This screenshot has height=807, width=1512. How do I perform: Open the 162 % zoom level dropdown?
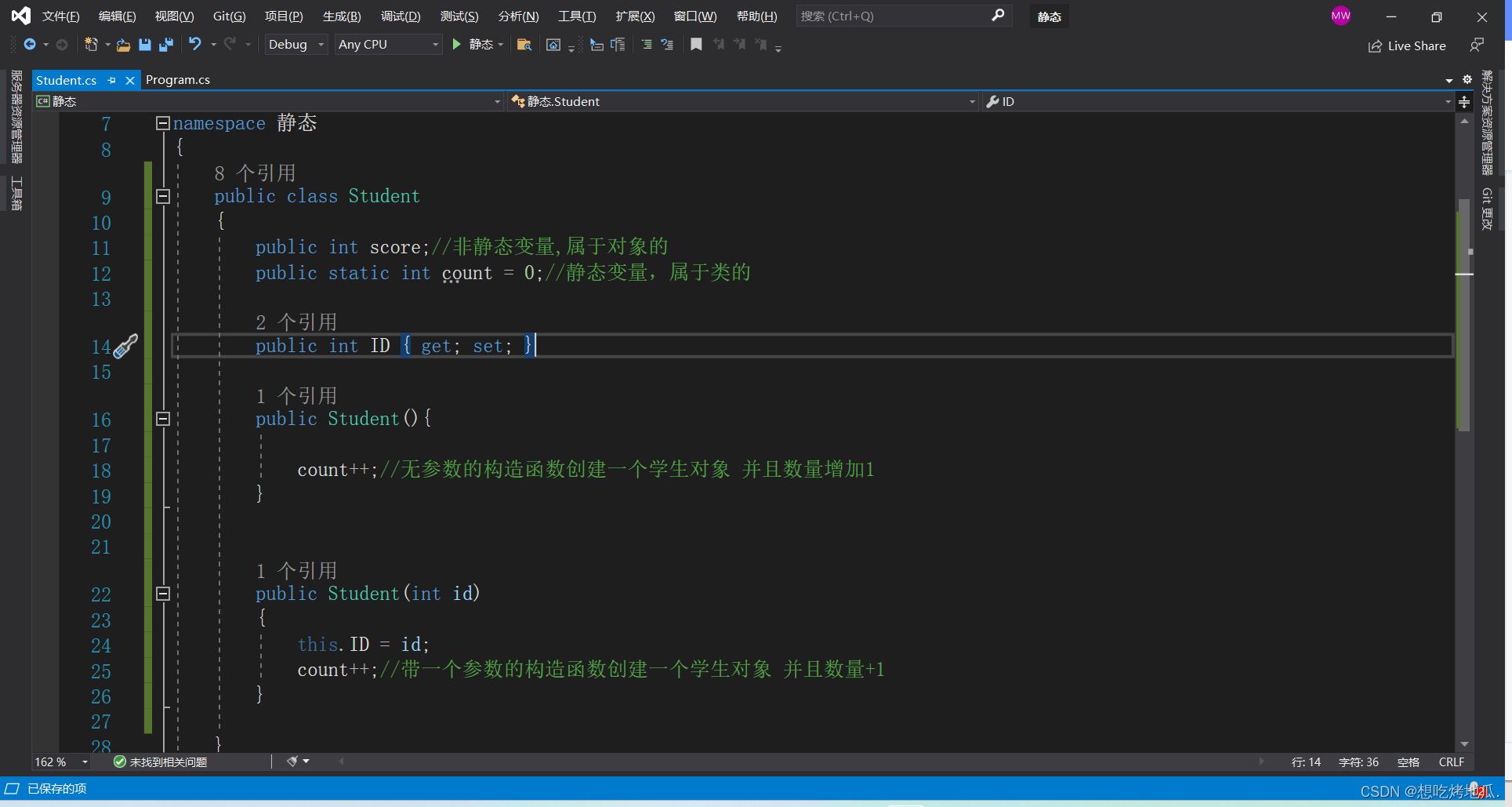pos(62,762)
